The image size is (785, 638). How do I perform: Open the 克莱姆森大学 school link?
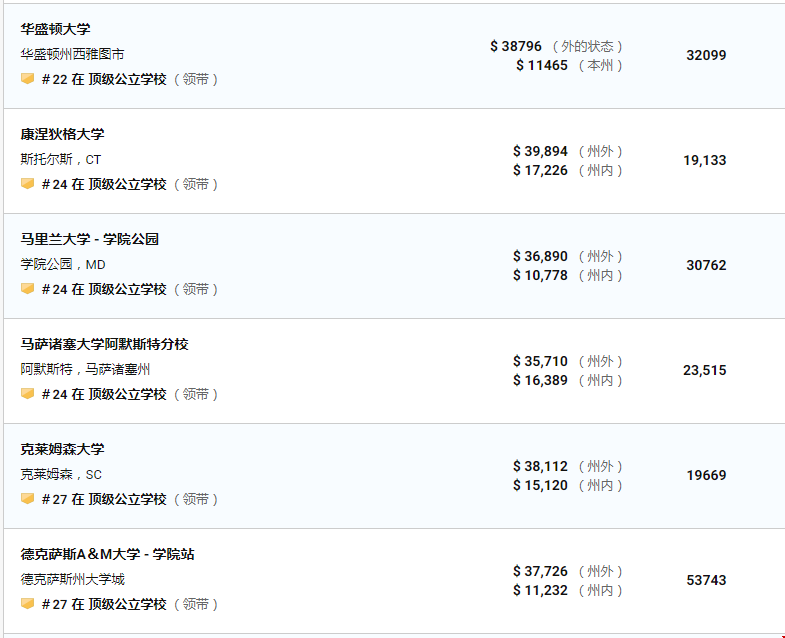click(62, 449)
